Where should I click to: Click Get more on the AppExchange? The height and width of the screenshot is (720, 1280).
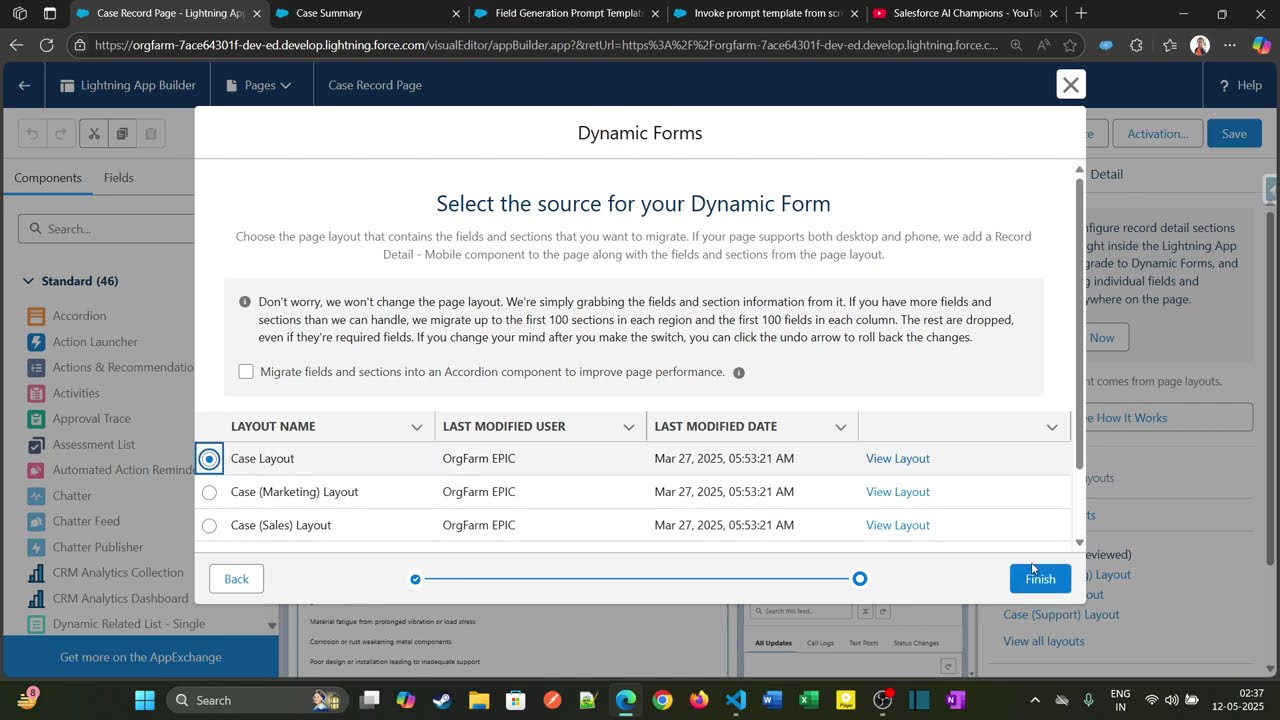[x=141, y=657]
